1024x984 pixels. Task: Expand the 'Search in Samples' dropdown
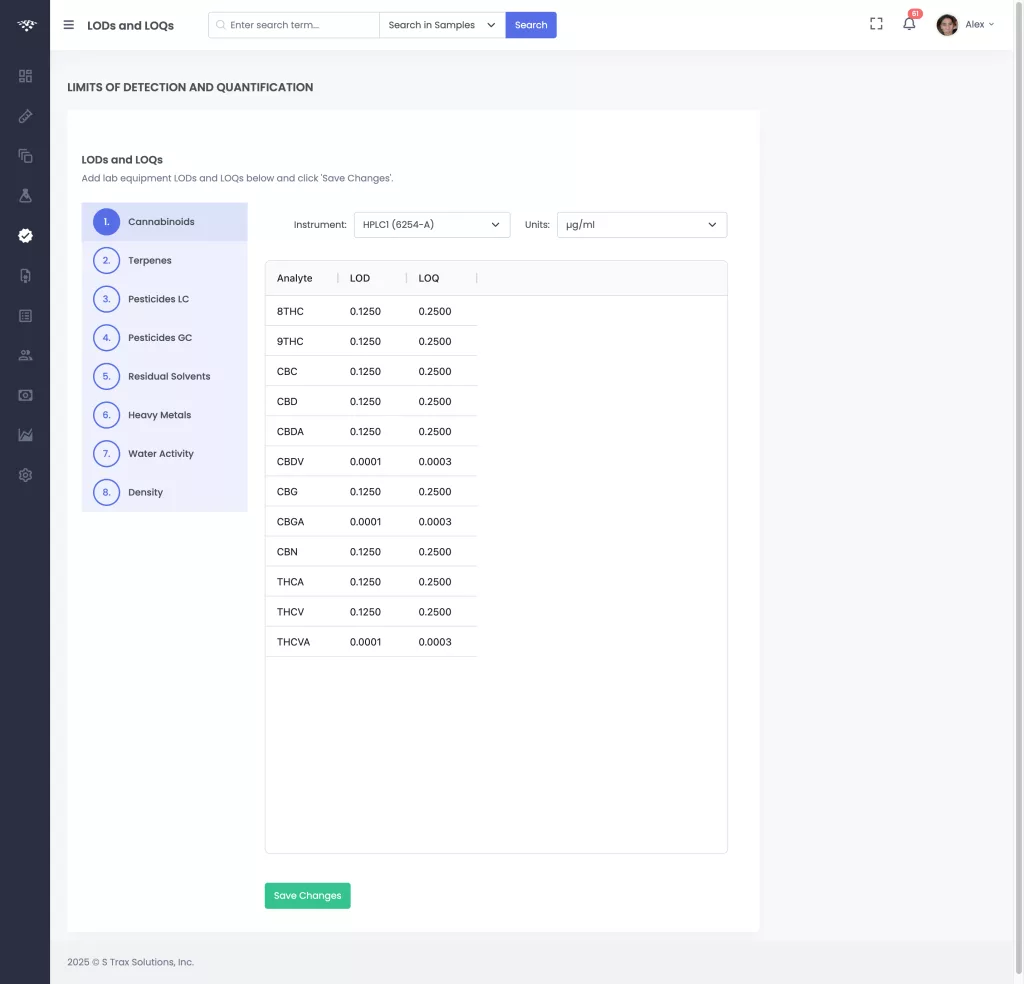[442, 25]
